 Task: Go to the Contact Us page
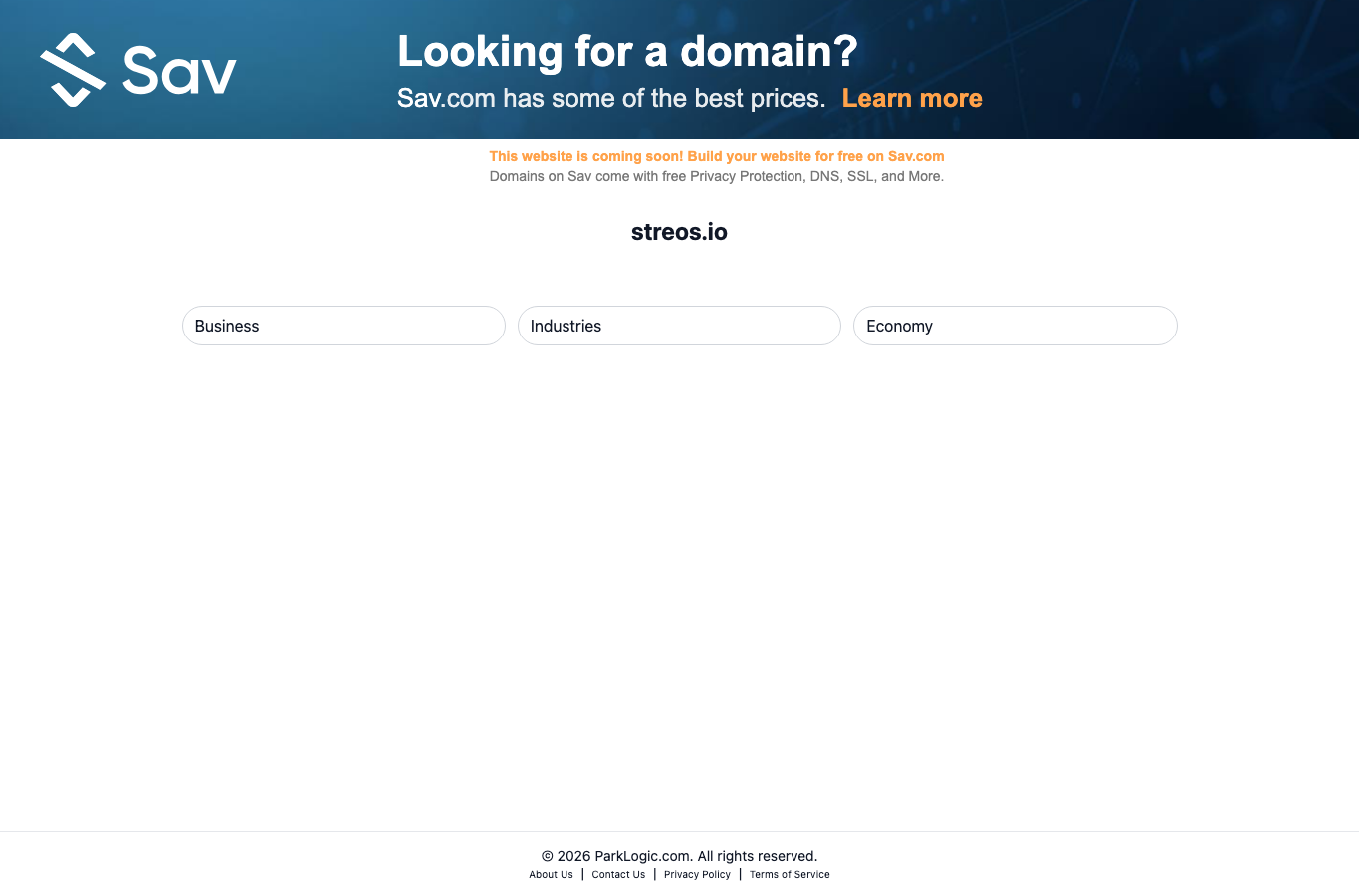click(618, 875)
